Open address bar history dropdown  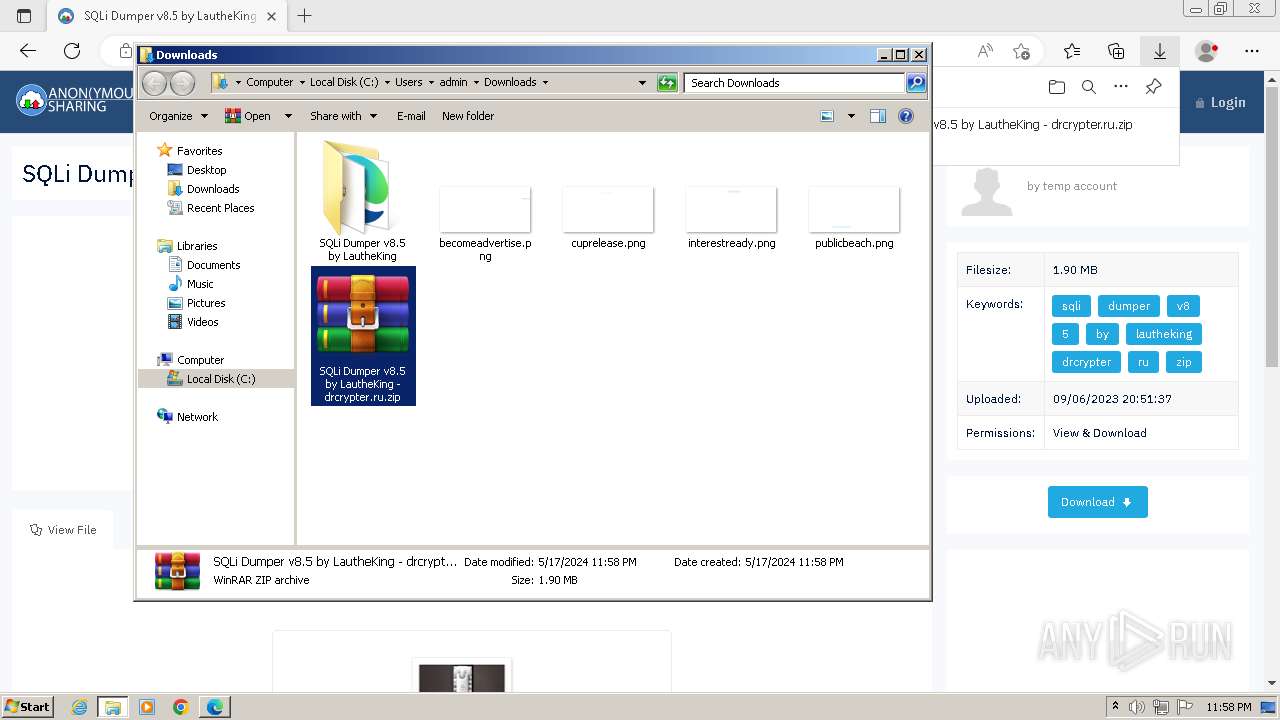[x=642, y=83]
